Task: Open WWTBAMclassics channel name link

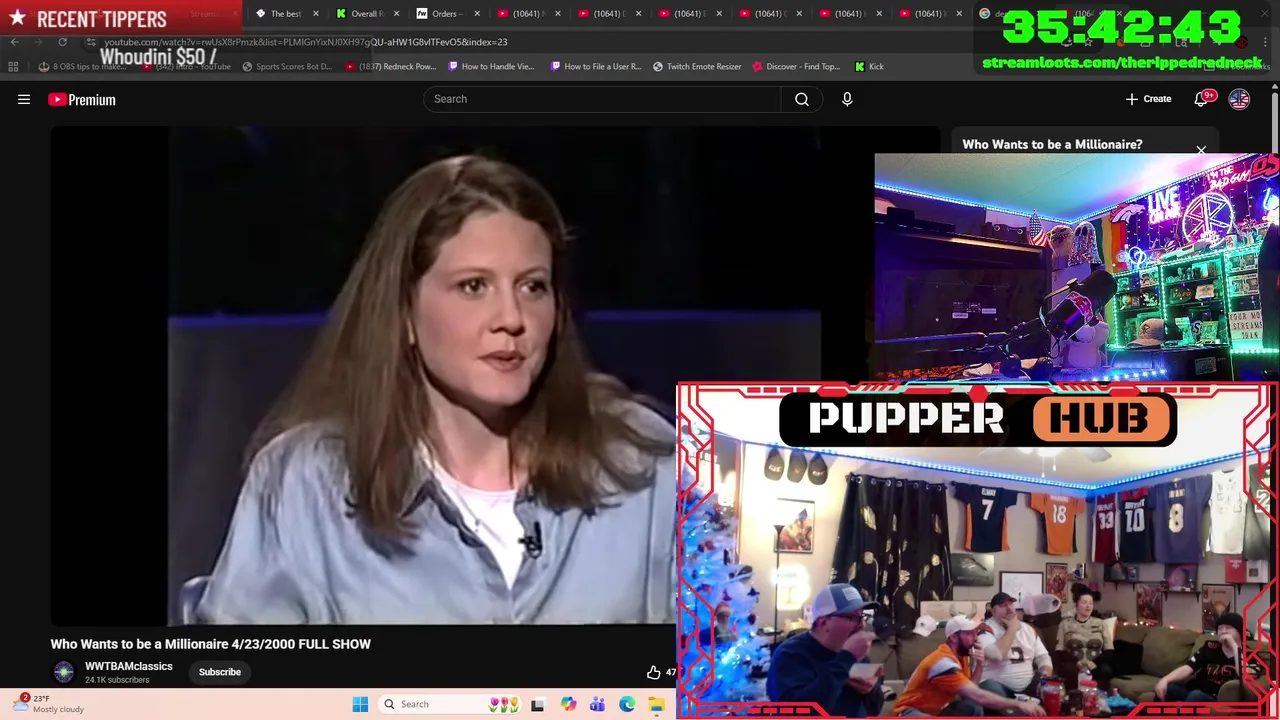Action: [129, 666]
